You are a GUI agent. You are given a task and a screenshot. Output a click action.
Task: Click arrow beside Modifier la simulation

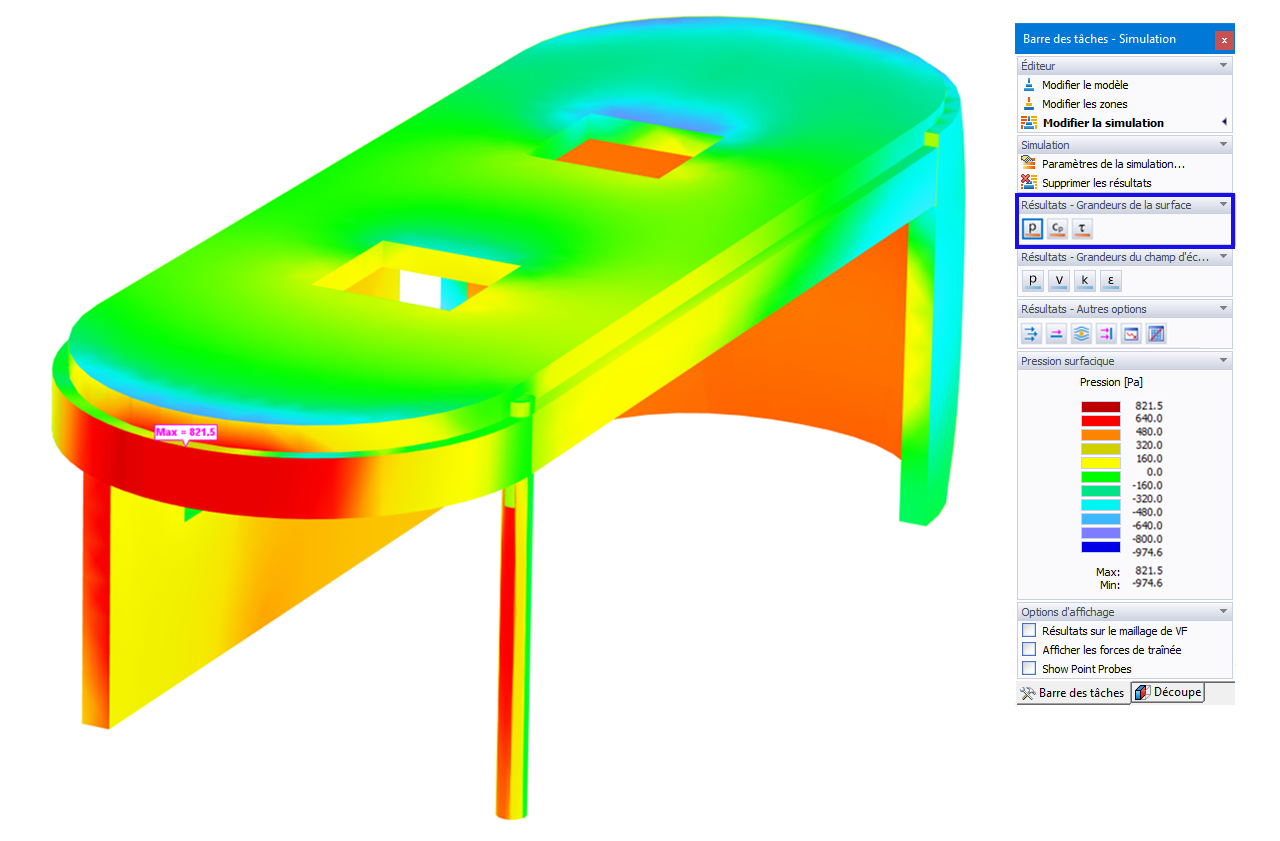tap(1224, 123)
